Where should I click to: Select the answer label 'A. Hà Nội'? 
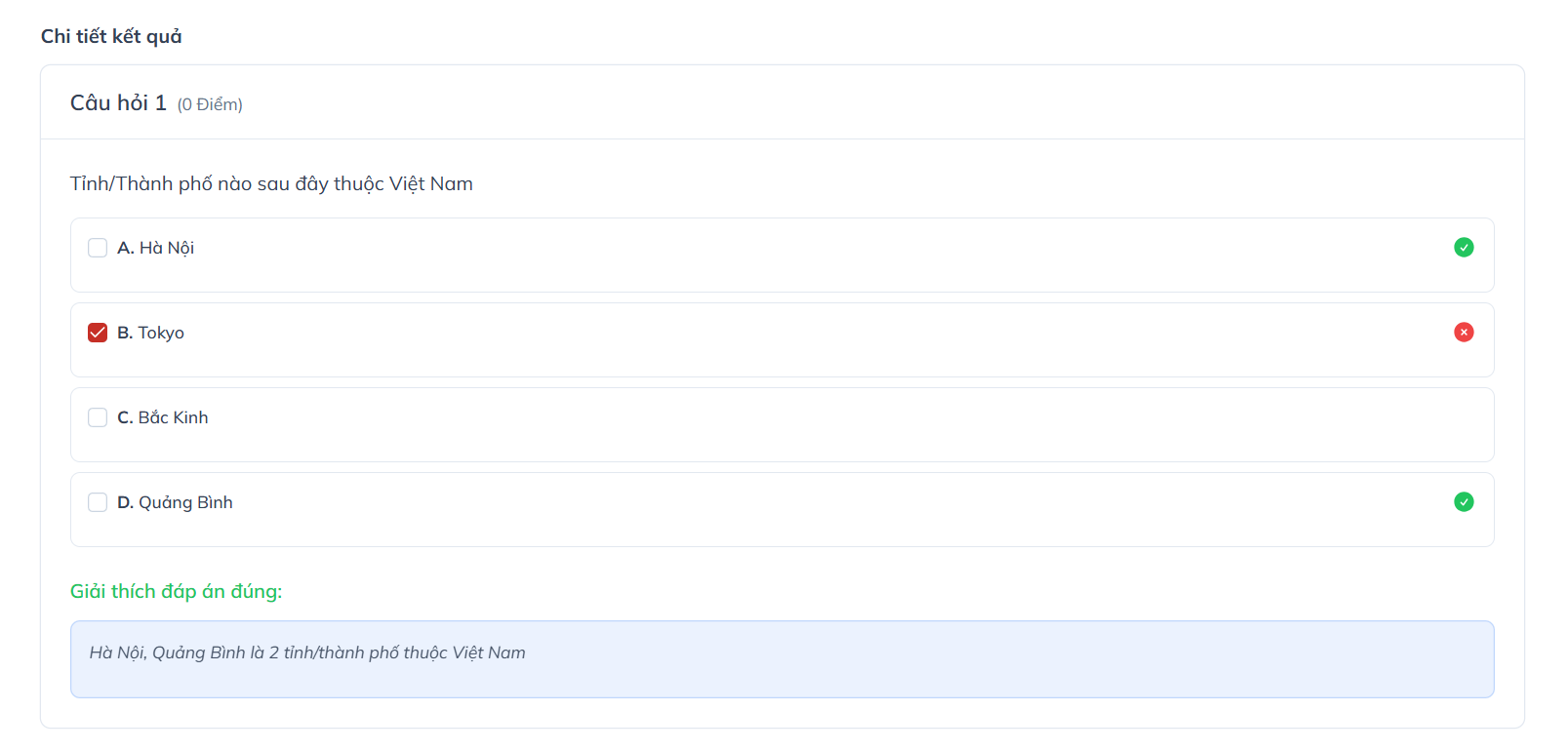[156, 248]
